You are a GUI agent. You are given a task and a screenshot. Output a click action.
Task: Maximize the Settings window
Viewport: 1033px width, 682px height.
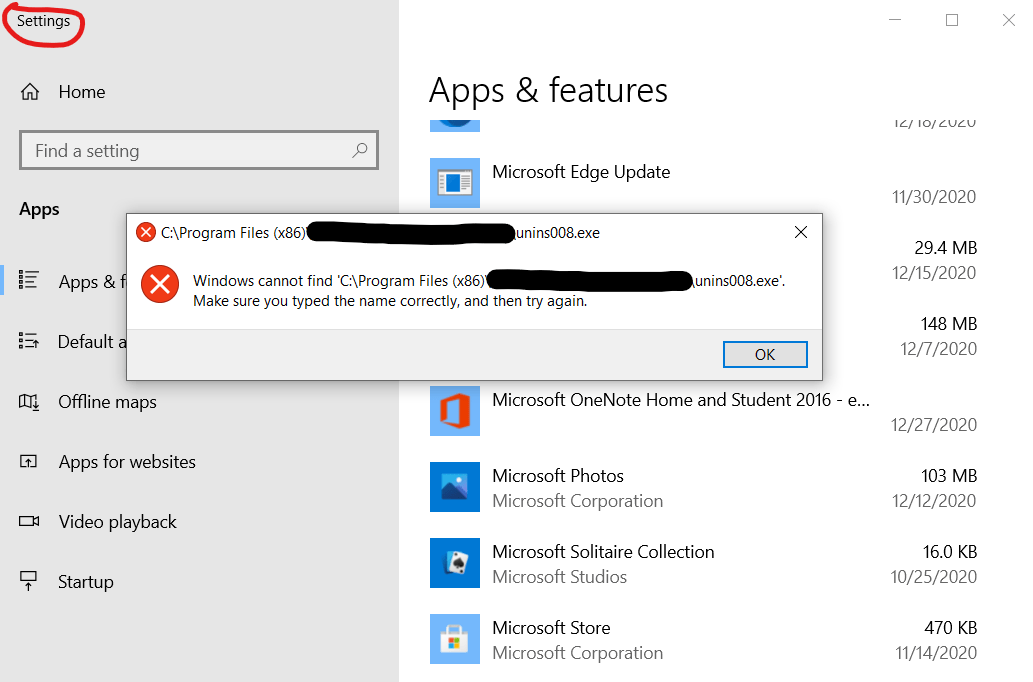952,20
